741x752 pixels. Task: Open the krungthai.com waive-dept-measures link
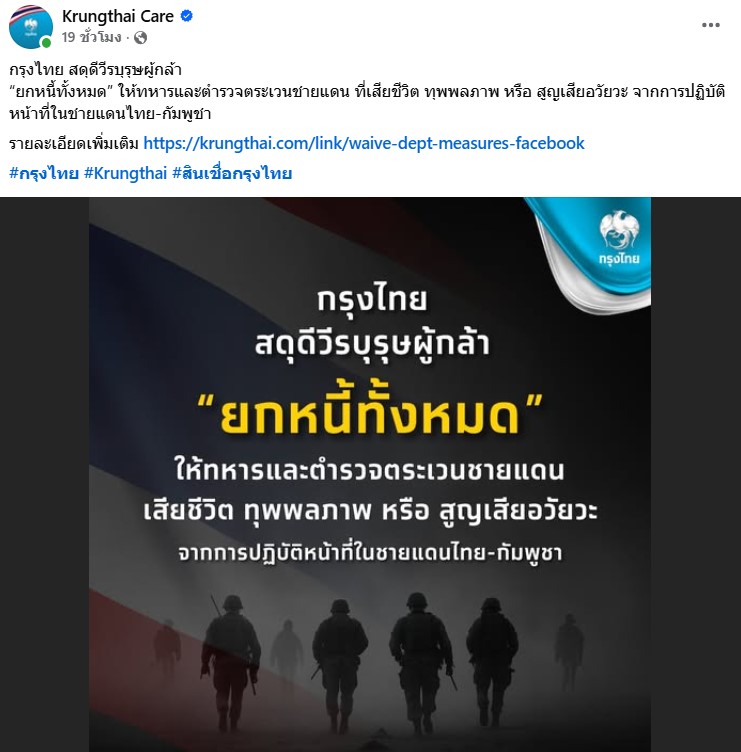pos(364,143)
